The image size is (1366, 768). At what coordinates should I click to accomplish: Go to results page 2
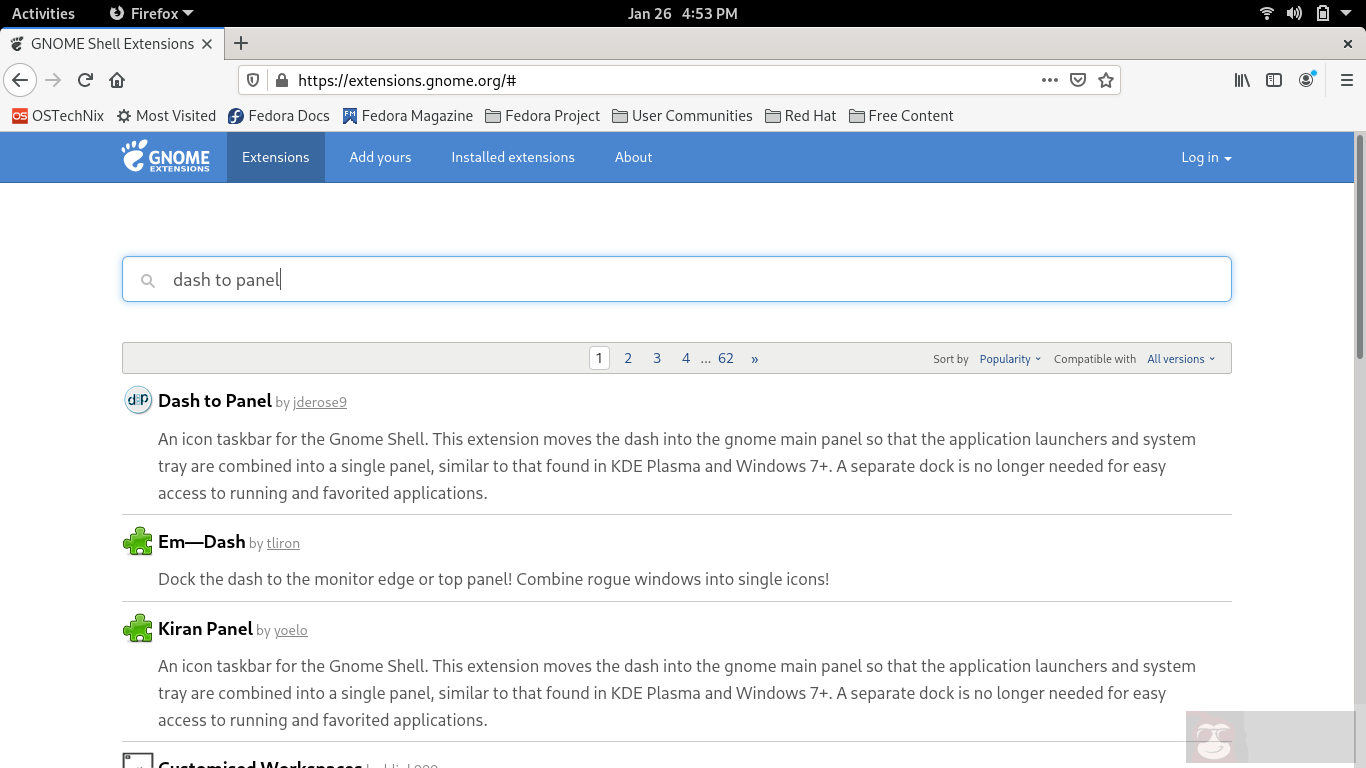click(x=628, y=357)
